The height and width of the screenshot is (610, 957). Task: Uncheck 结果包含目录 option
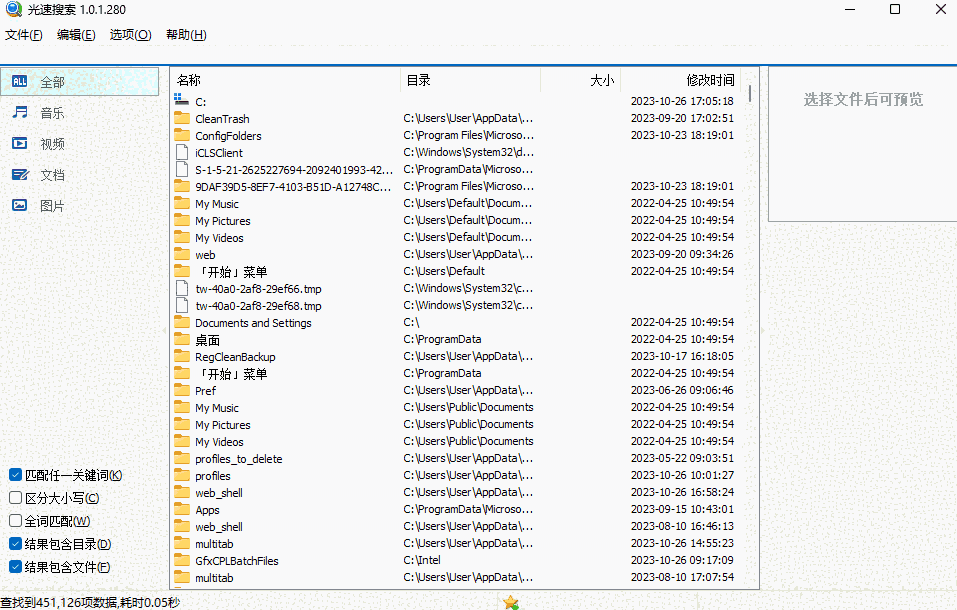click(x=16, y=543)
